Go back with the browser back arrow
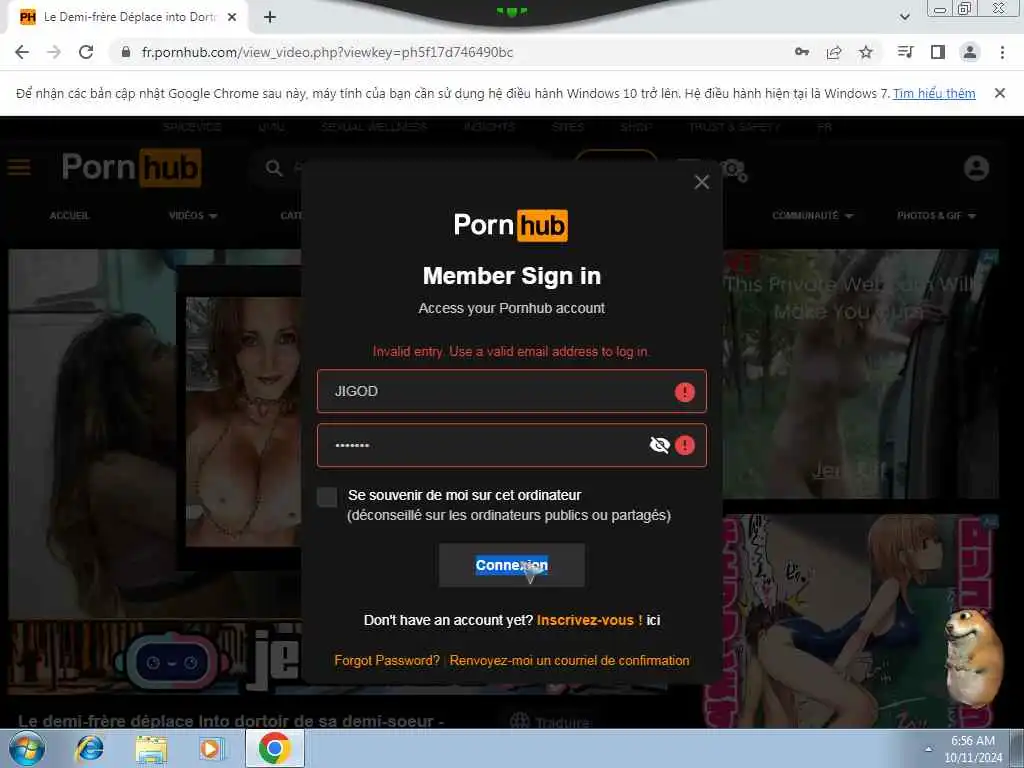Image resolution: width=1024 pixels, height=768 pixels. [22, 52]
